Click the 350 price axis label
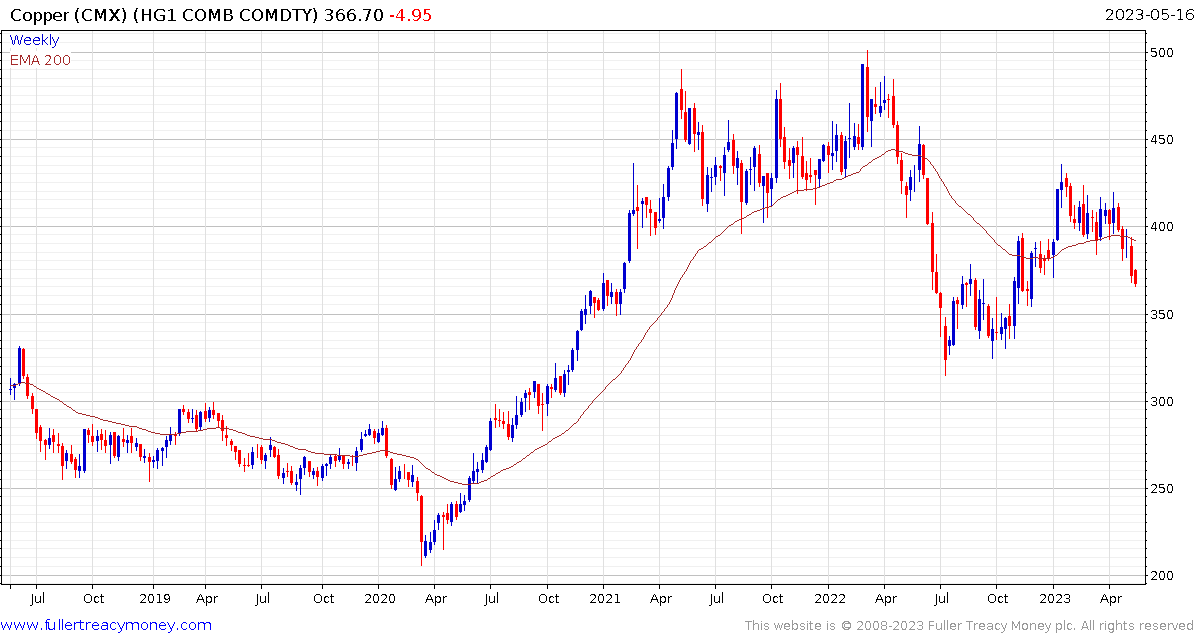Screen dimensions: 1195x640 coord(1163,314)
